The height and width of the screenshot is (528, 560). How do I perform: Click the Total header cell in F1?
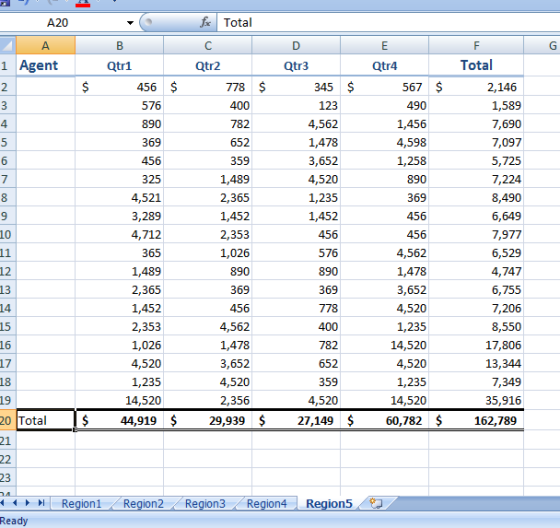[x=476, y=65]
